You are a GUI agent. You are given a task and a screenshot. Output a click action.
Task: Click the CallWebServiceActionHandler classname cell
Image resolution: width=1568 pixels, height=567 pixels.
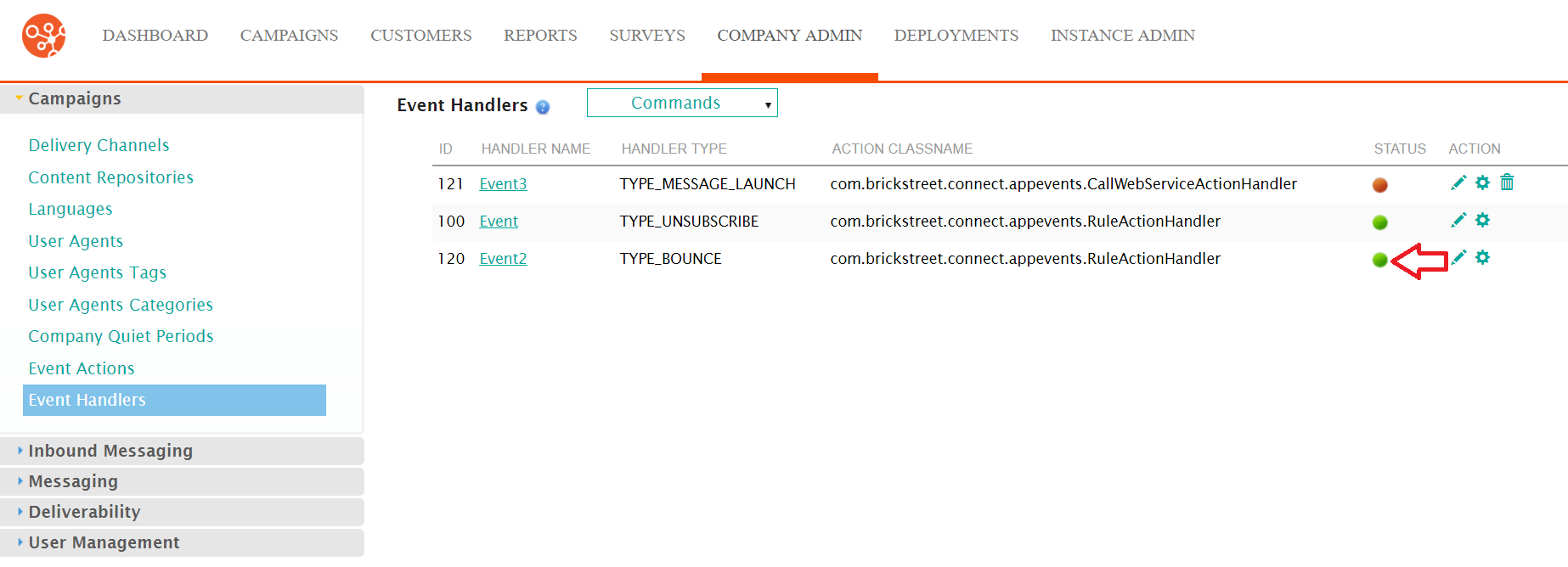(x=1063, y=184)
